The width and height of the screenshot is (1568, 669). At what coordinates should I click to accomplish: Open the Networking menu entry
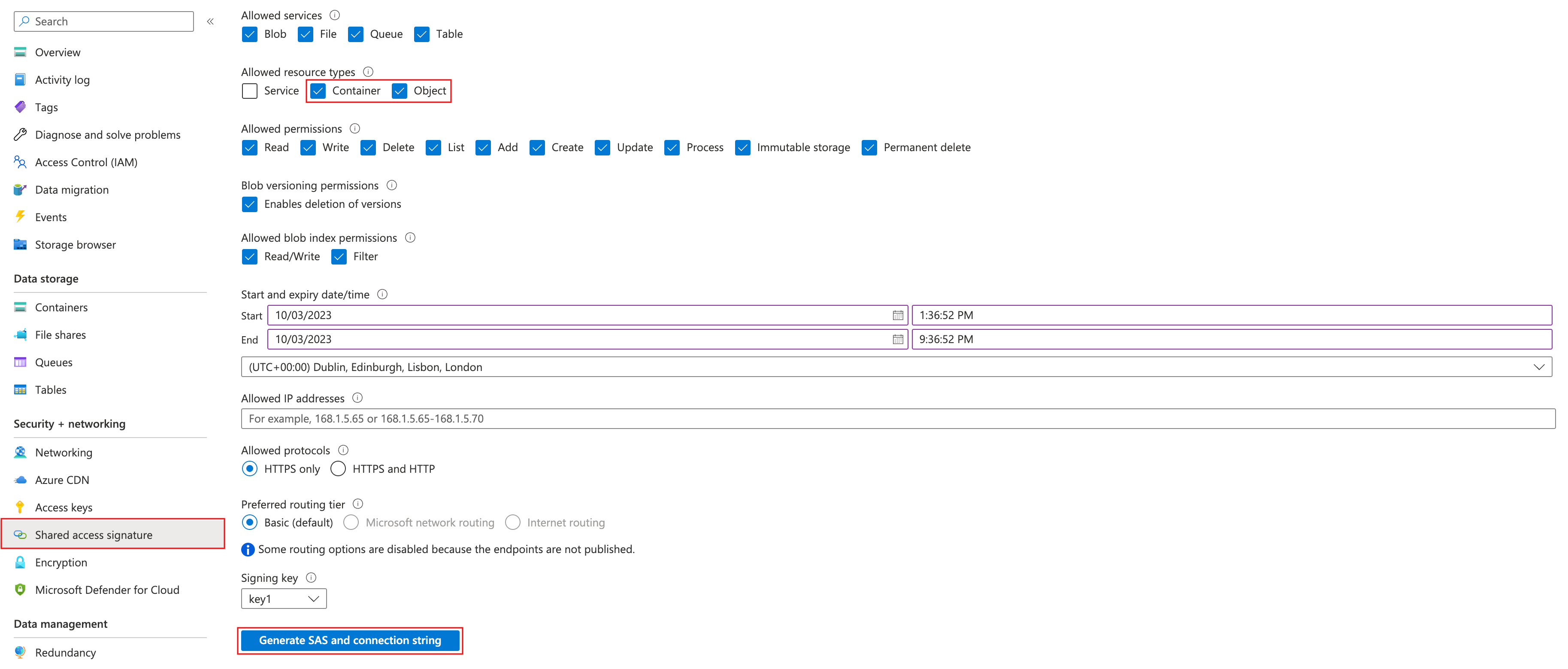pyautogui.click(x=64, y=452)
